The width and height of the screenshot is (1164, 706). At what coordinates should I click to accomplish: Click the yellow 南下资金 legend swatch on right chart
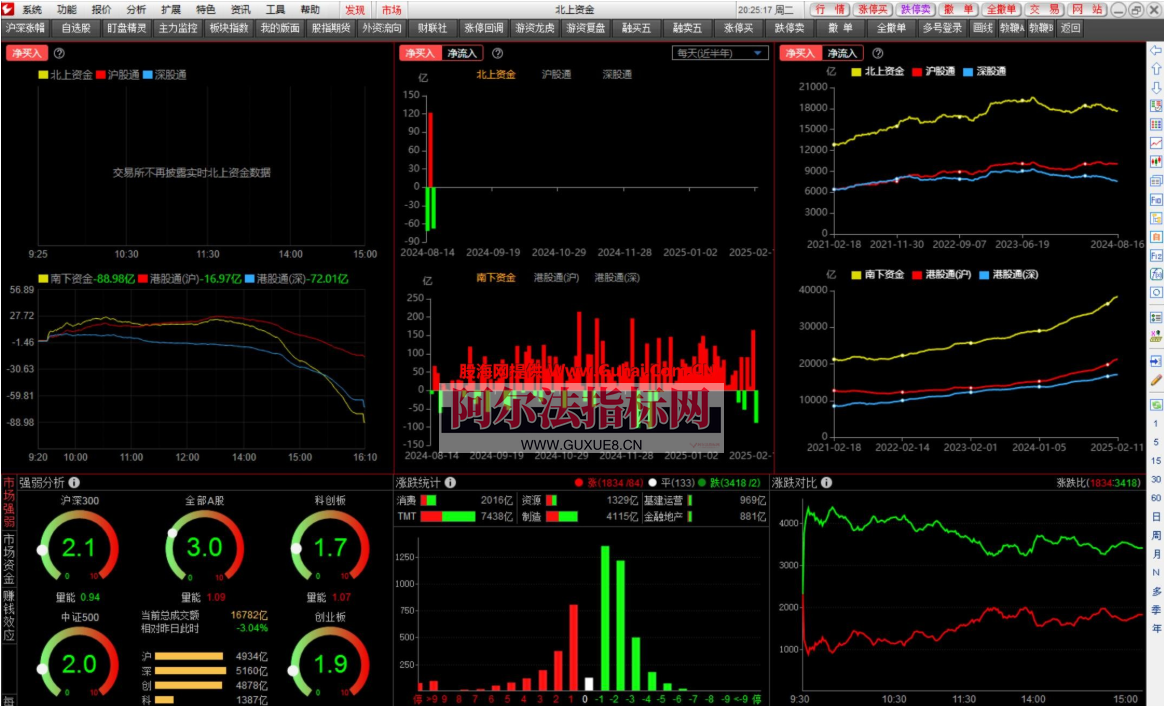856,274
